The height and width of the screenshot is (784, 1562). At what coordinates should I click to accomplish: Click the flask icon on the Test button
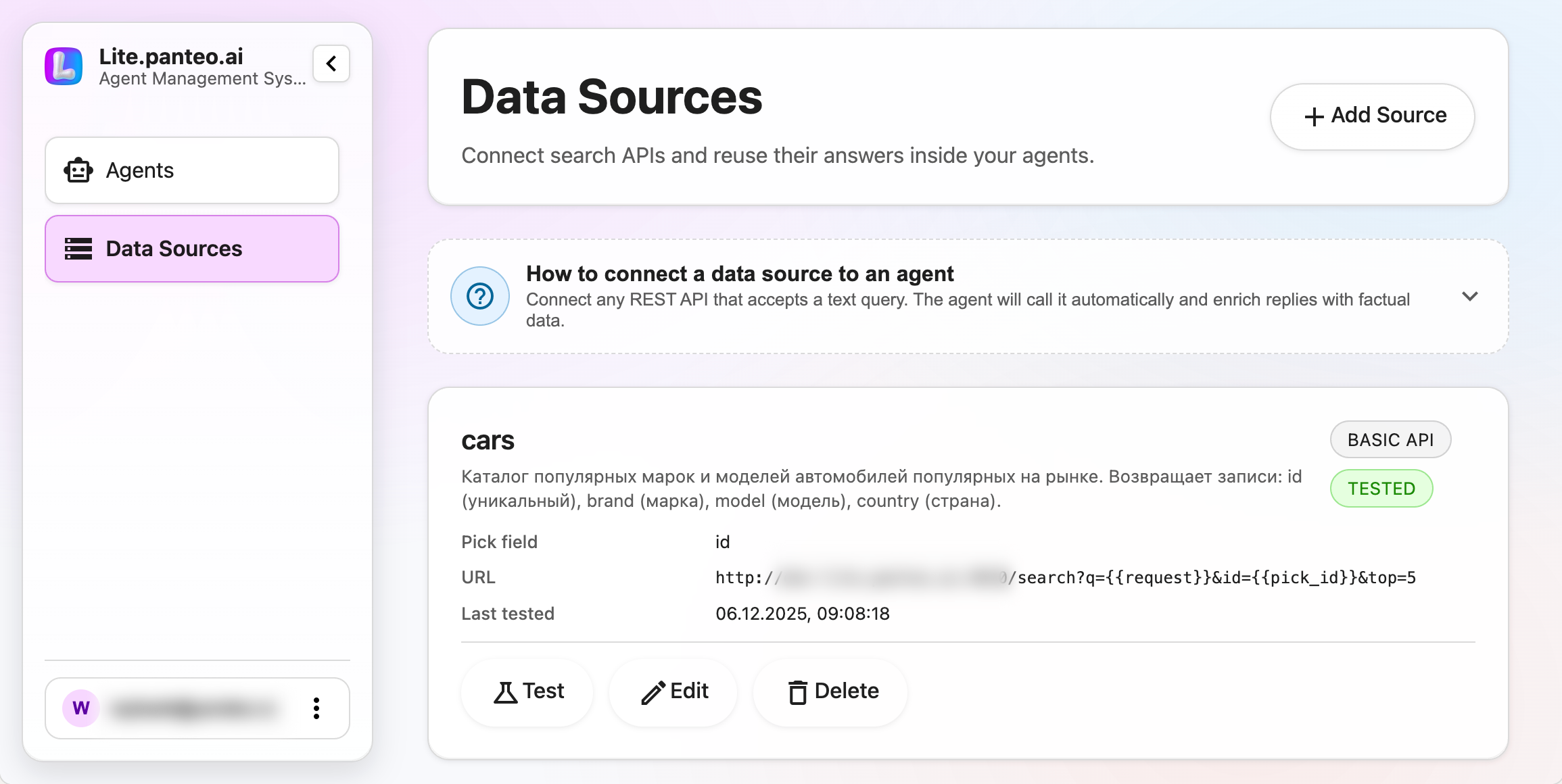505,691
